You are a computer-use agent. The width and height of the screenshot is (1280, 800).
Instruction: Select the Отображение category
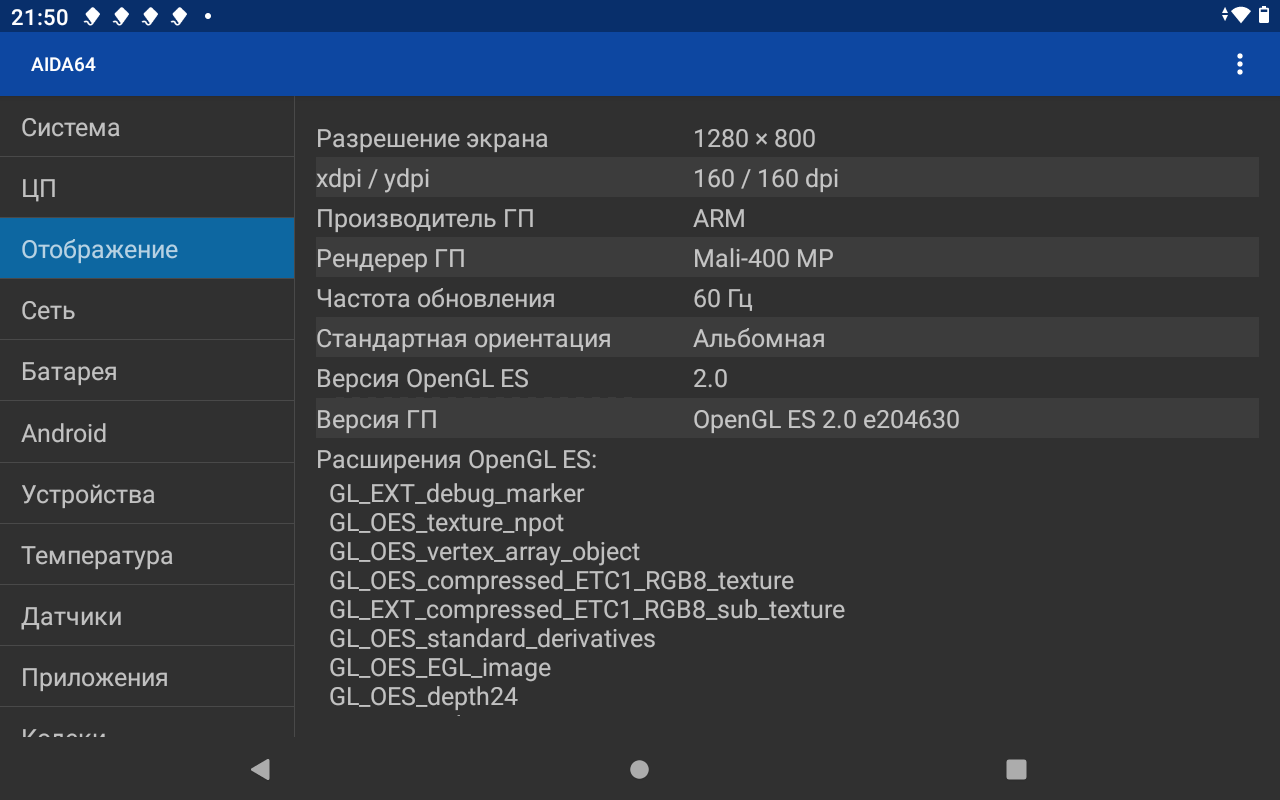tap(147, 250)
